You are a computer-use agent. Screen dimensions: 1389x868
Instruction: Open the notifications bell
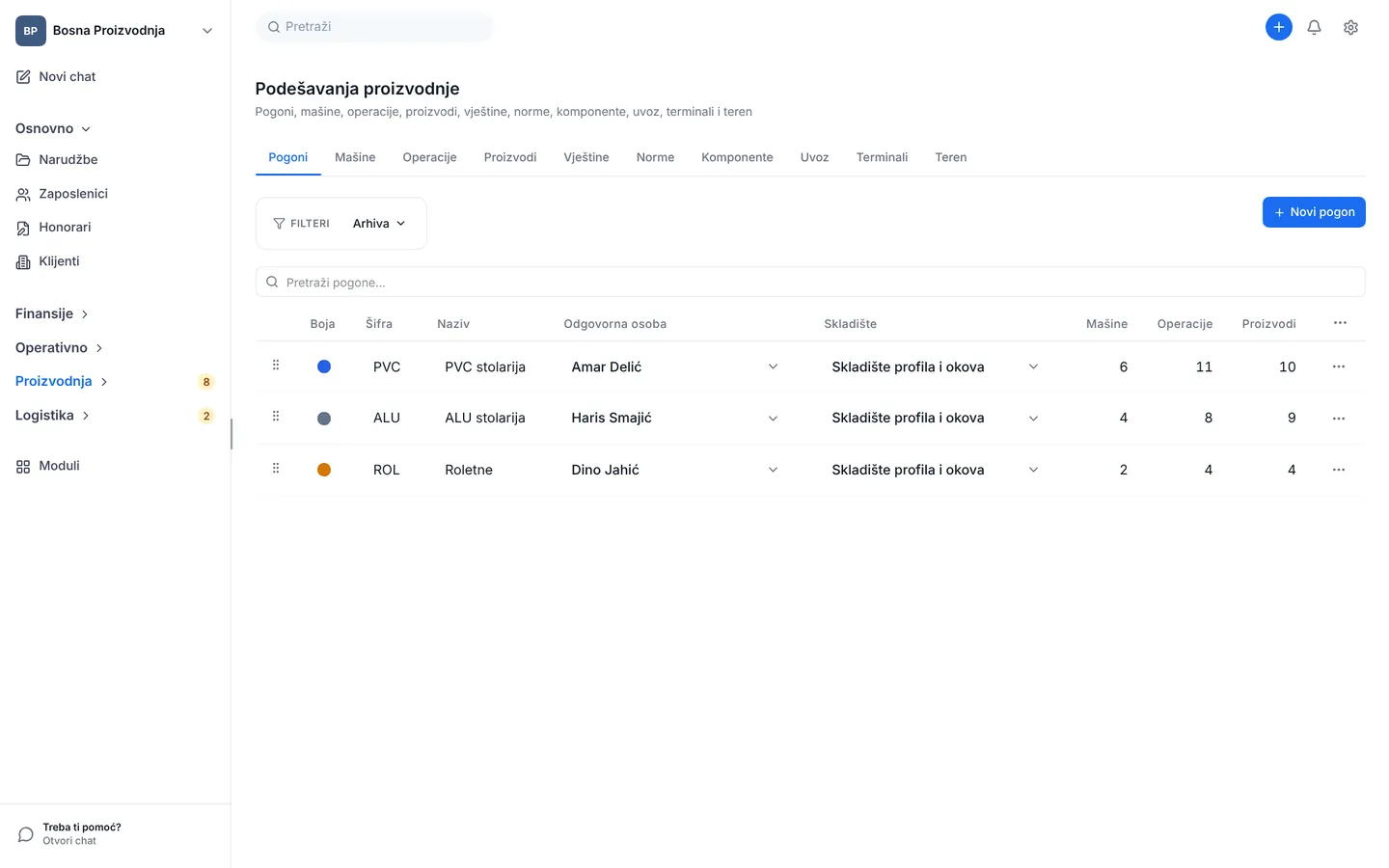coord(1314,27)
